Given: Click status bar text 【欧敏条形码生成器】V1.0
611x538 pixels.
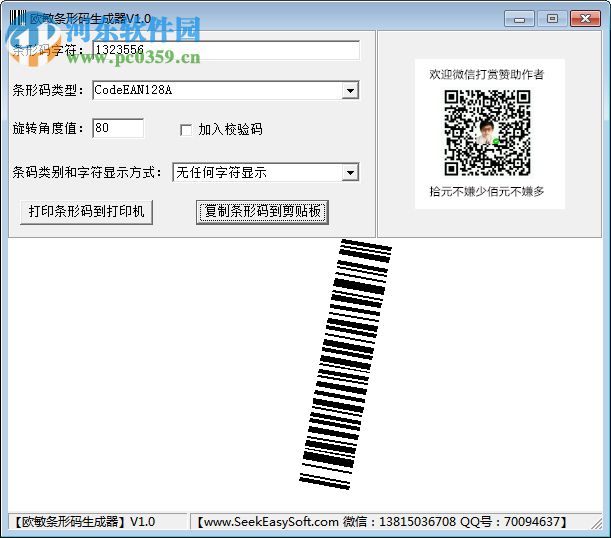Looking at the screenshot, I should coord(85,522).
